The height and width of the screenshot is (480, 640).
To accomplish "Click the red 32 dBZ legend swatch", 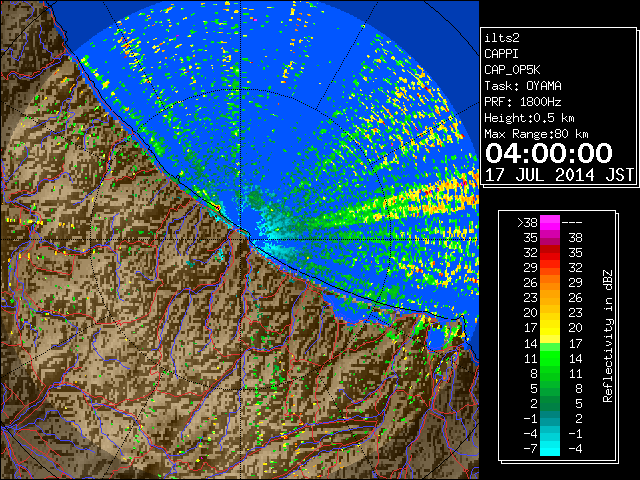I will point(550,253).
